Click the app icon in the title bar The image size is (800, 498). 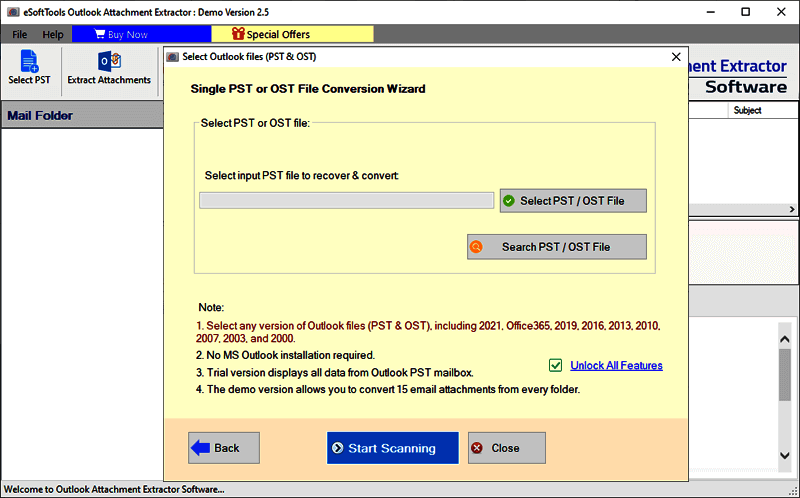click(x=13, y=12)
